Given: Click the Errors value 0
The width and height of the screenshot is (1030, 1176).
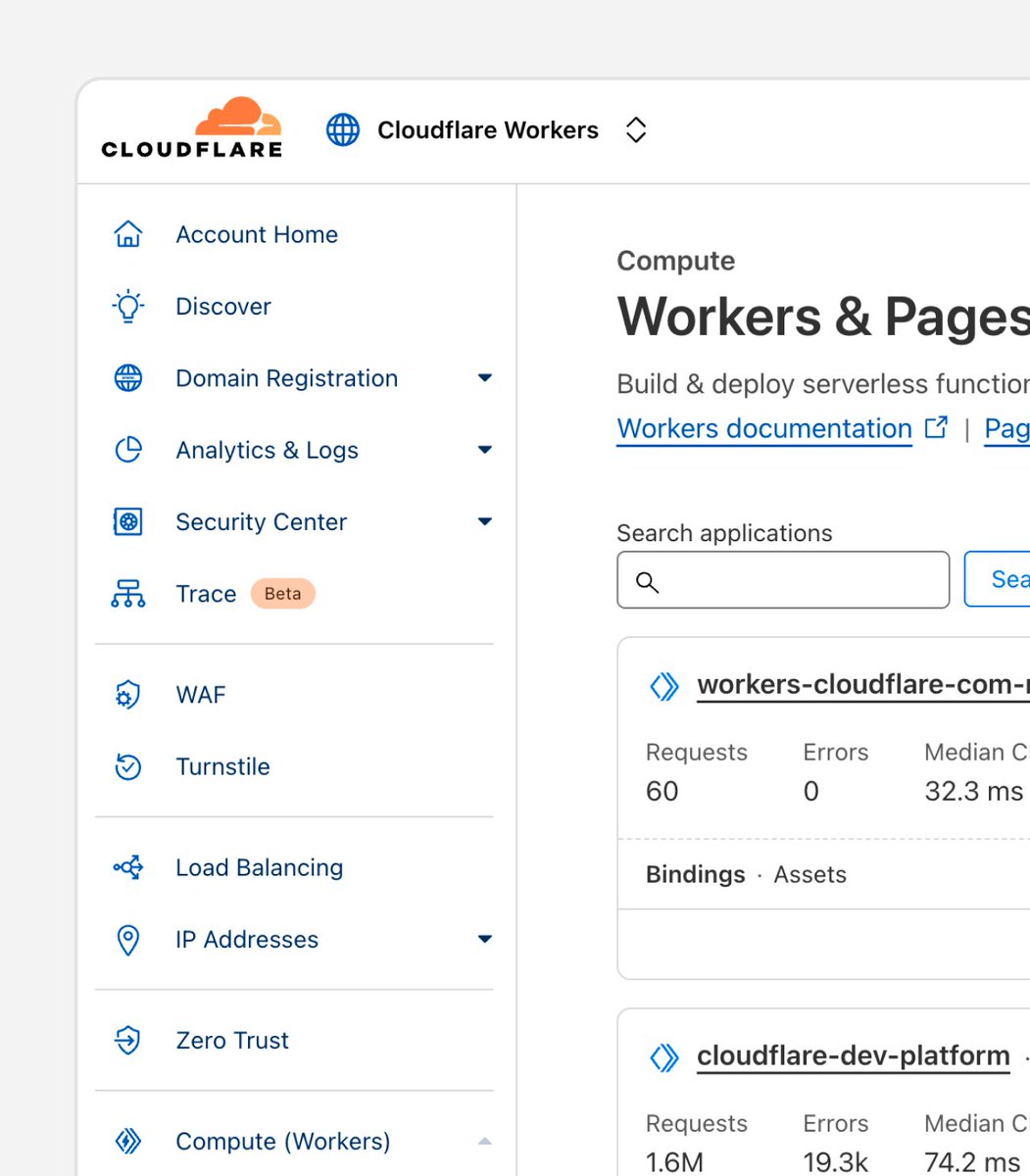Looking at the screenshot, I should 811,792.
